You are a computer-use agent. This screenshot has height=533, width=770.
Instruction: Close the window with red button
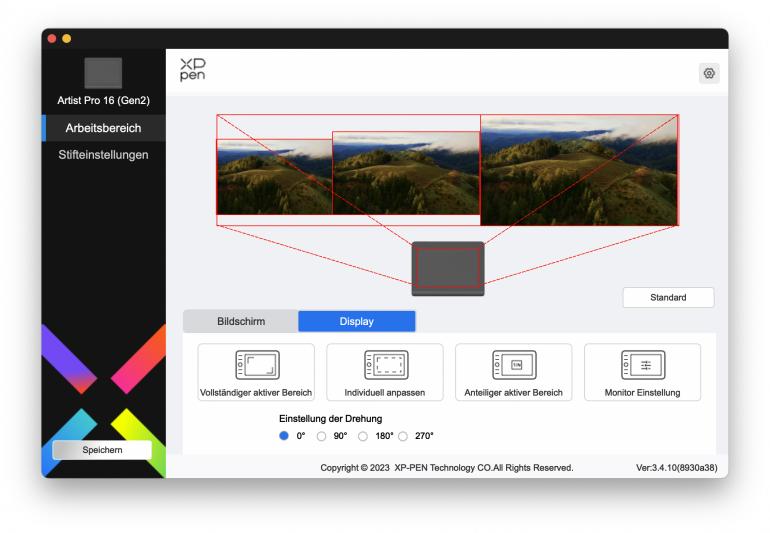[x=52, y=38]
